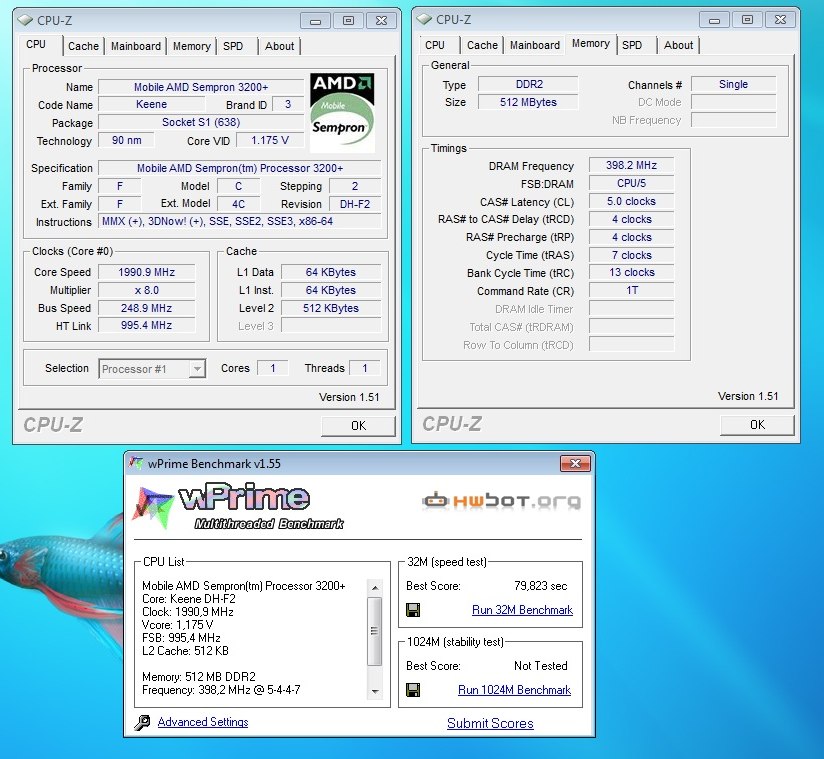Click scroll down arrow in CPU List
Screen dimensions: 824x759
tap(375, 691)
